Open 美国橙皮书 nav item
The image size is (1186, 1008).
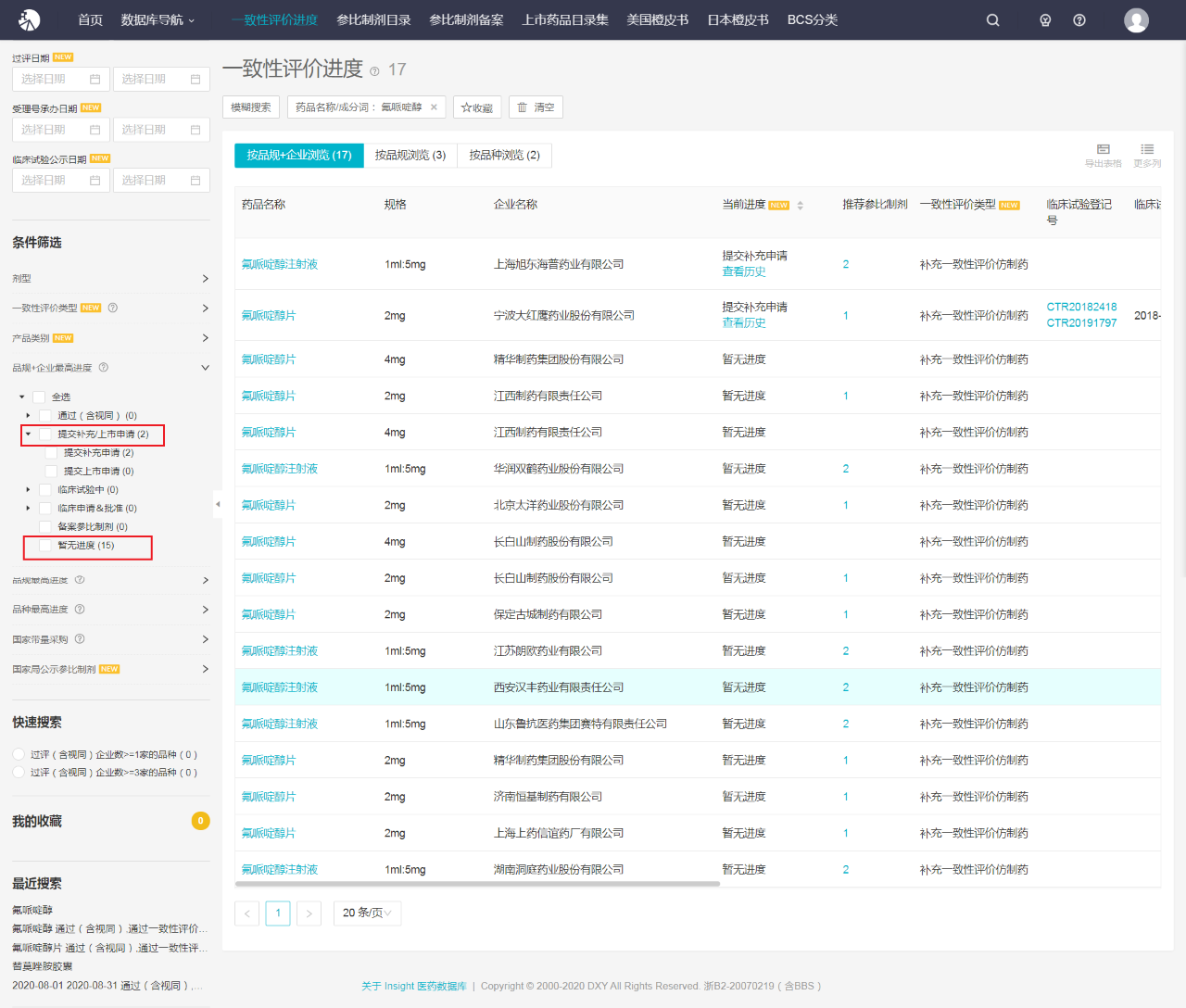(x=658, y=19)
